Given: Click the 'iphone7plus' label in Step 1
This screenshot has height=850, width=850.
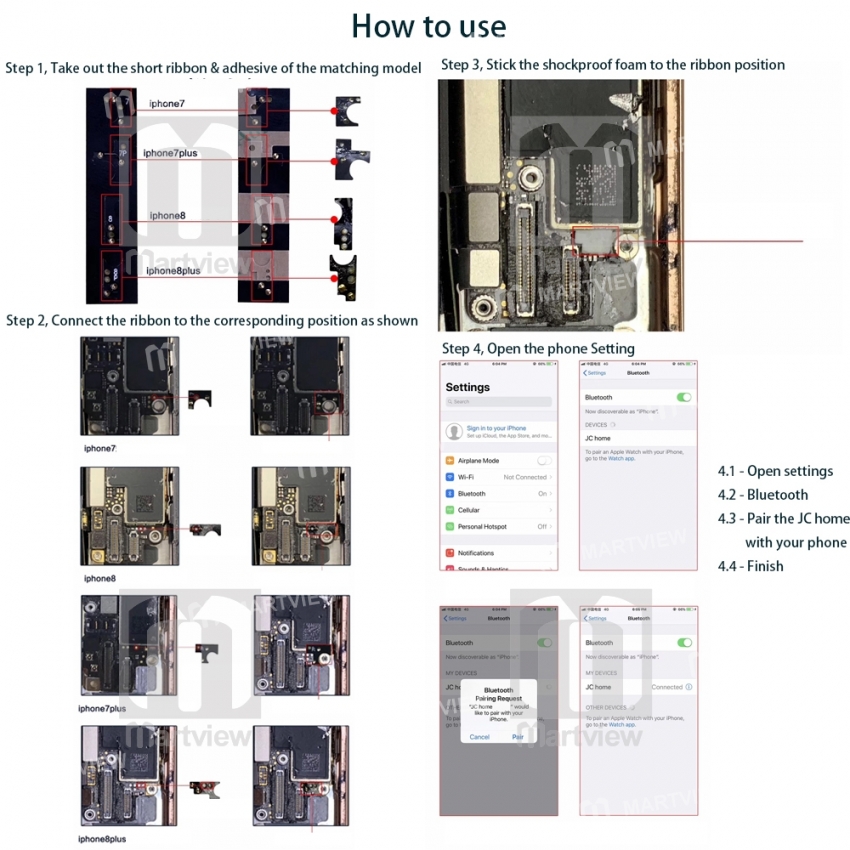Looking at the screenshot, I should click(x=170, y=153).
